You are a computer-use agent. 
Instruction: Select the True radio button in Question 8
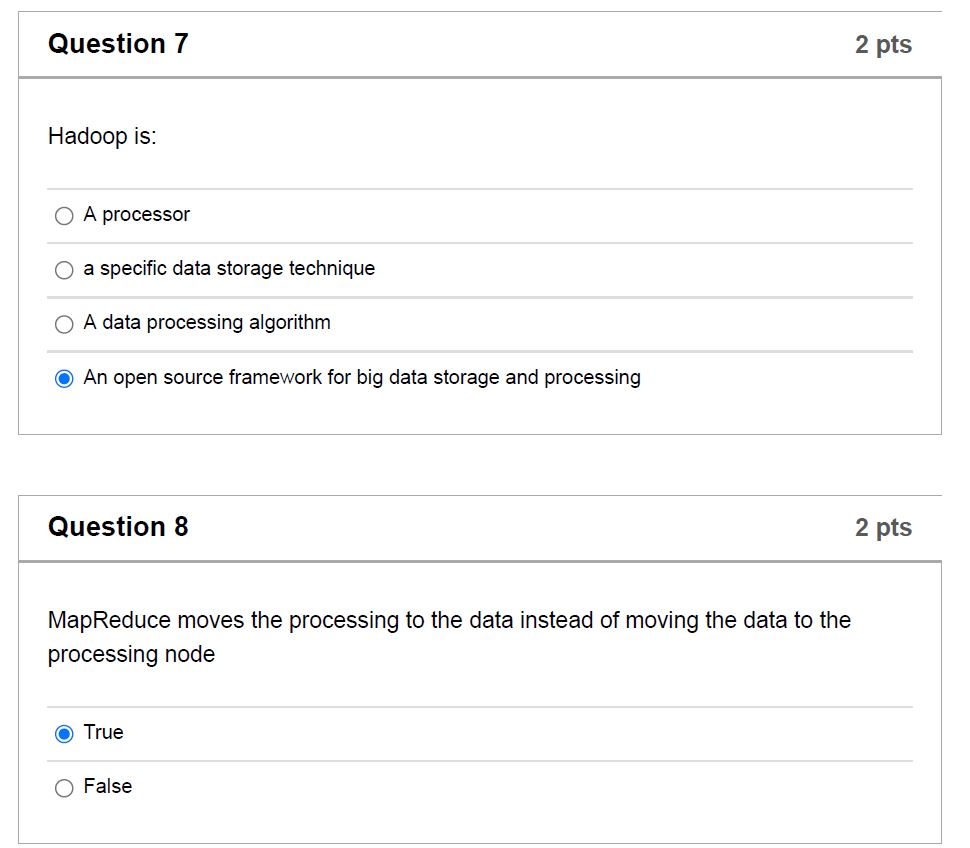64,734
